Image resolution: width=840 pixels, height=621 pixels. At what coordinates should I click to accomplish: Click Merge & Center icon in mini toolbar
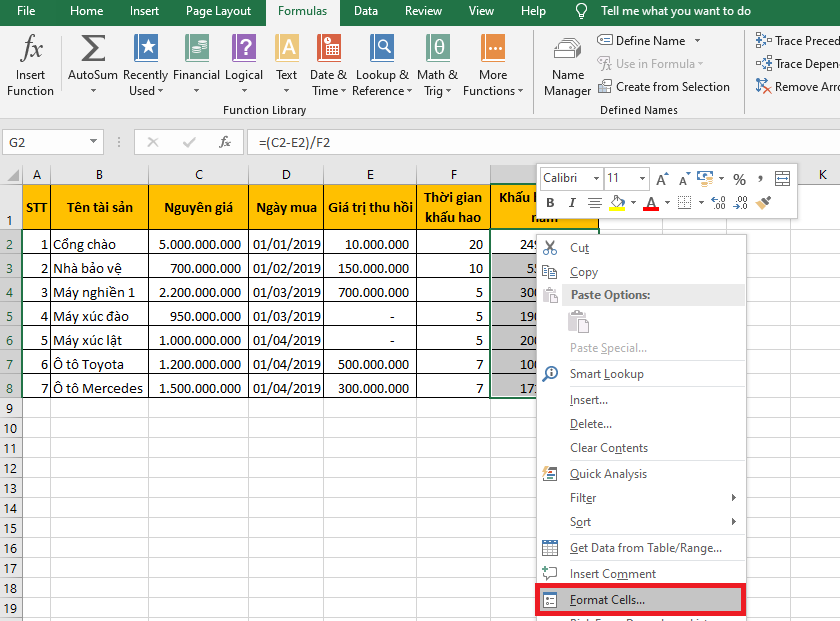coord(782,179)
